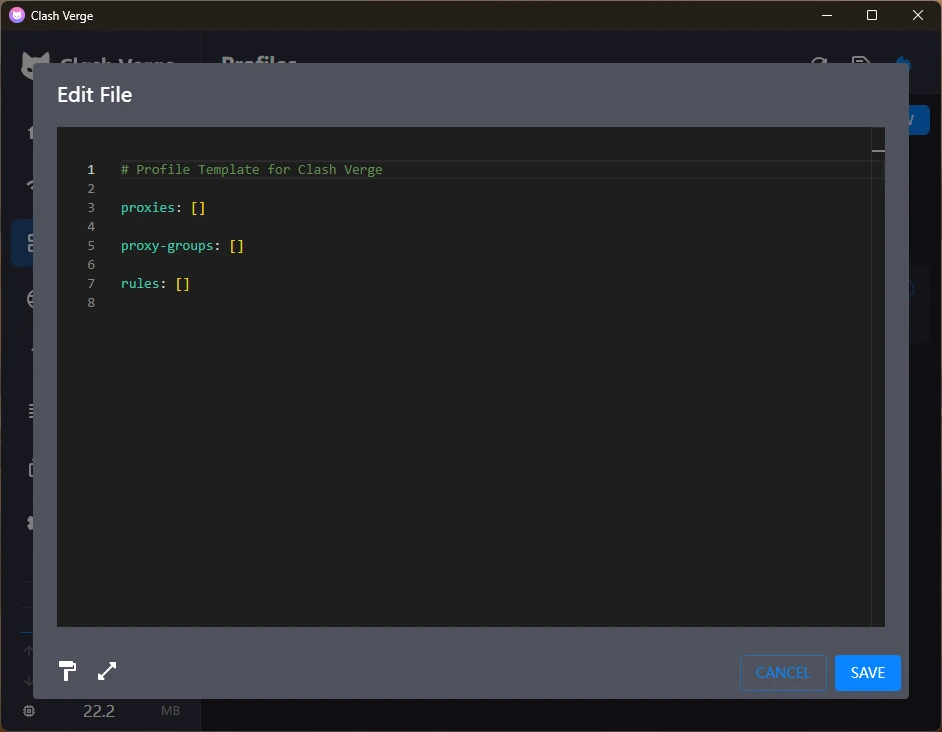Click the editor's vertical scrollbar marker
Viewport: 942px width, 732px height.
point(878,151)
